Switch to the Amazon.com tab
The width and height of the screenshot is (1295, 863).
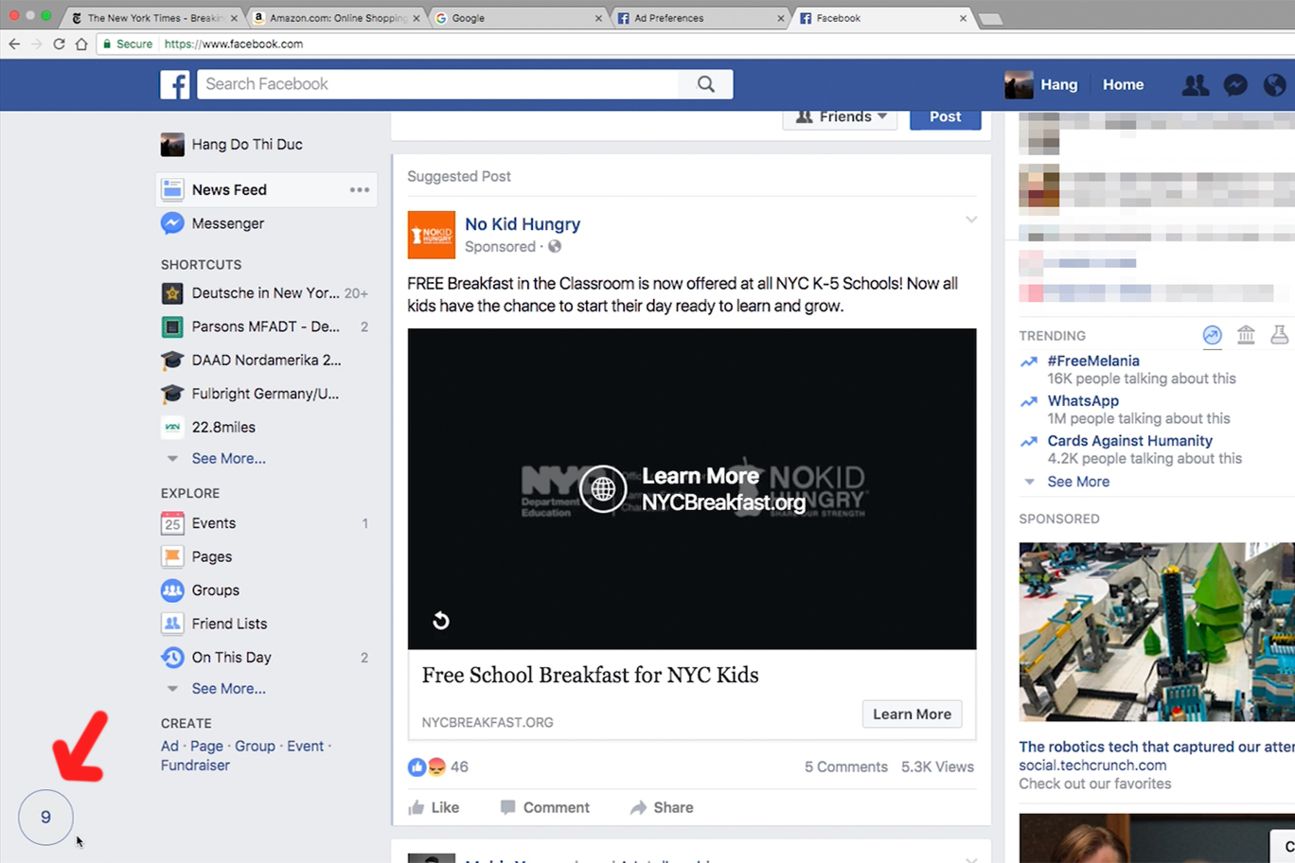coord(336,18)
